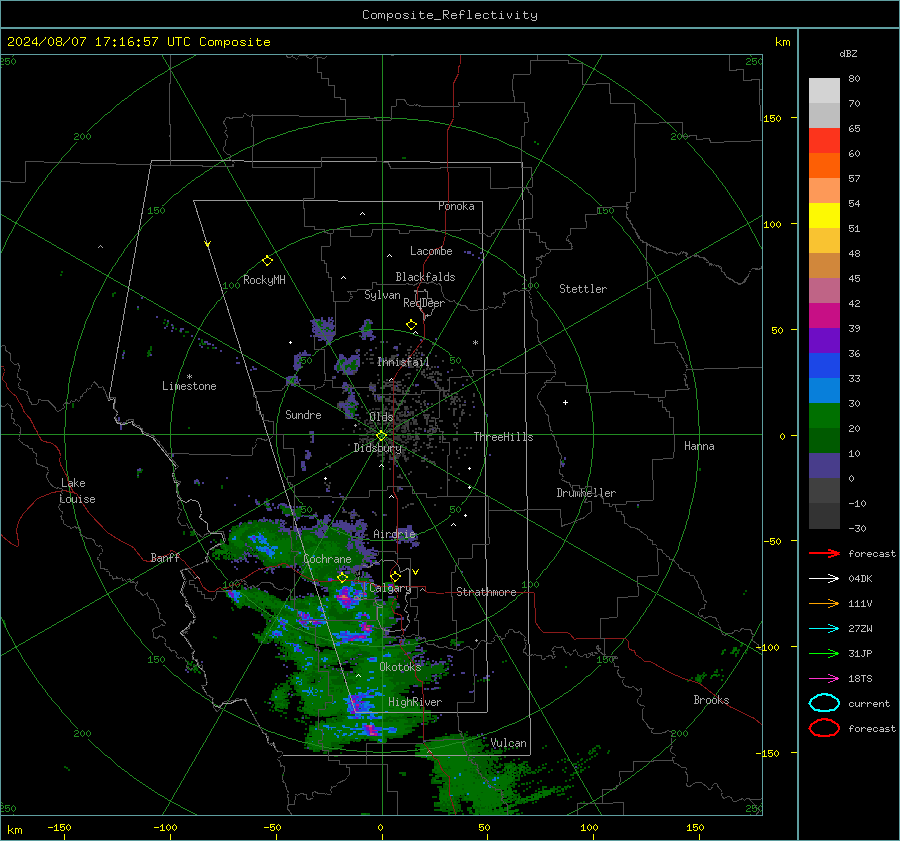
Task: Click the Okotoks town label
Action: (x=400, y=667)
